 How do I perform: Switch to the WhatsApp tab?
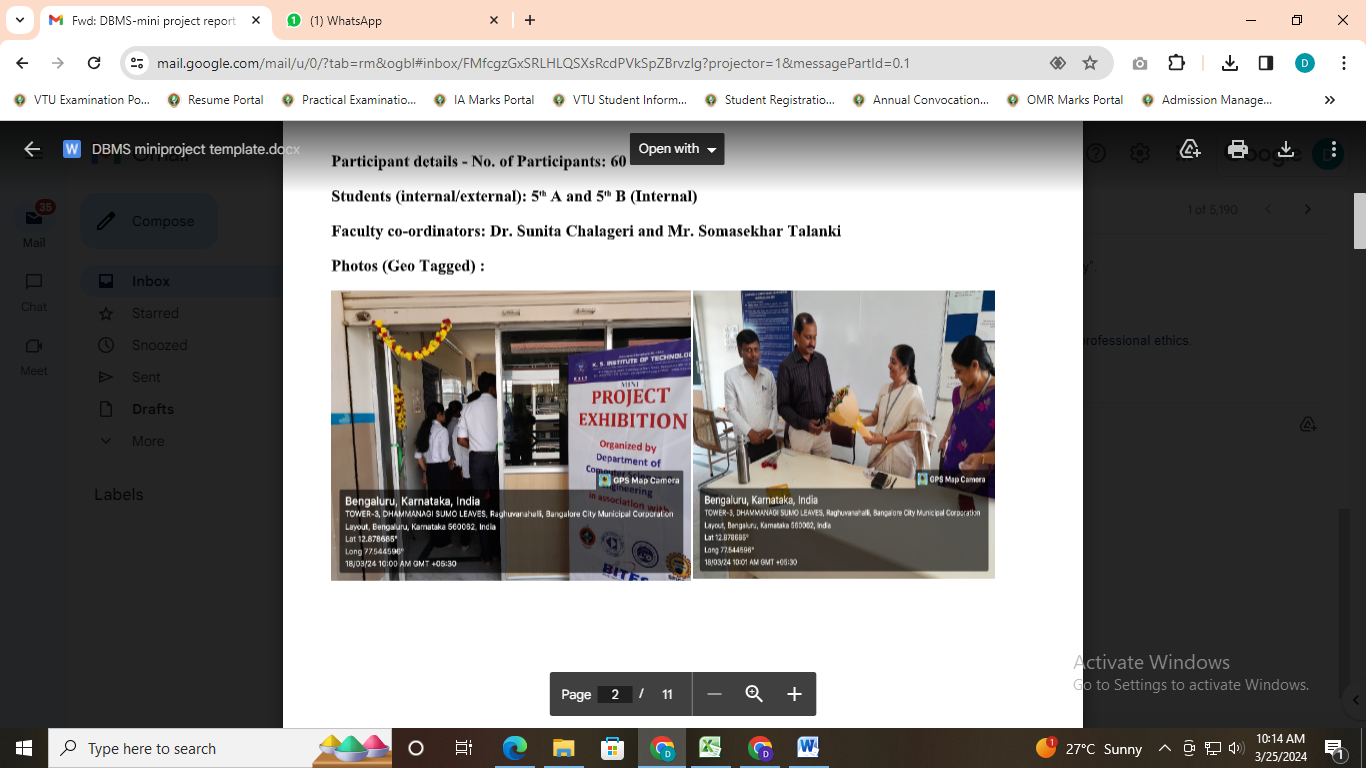point(394,20)
